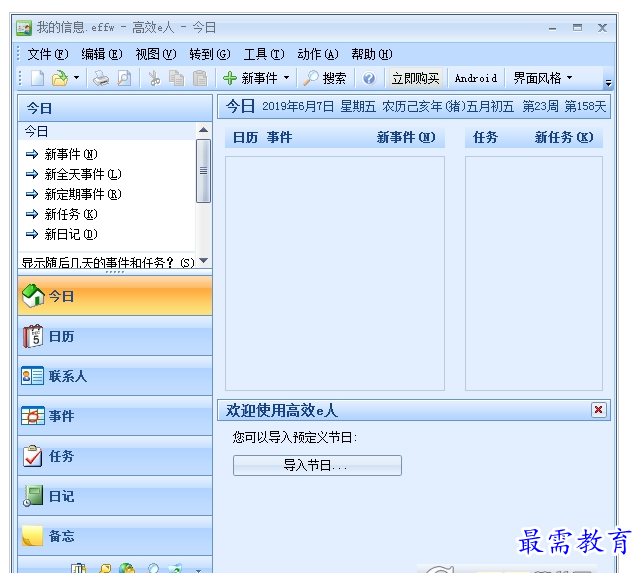The image size is (640, 573).
Task: Click the green plus 新事件 toolbar button
Action: 250,78
